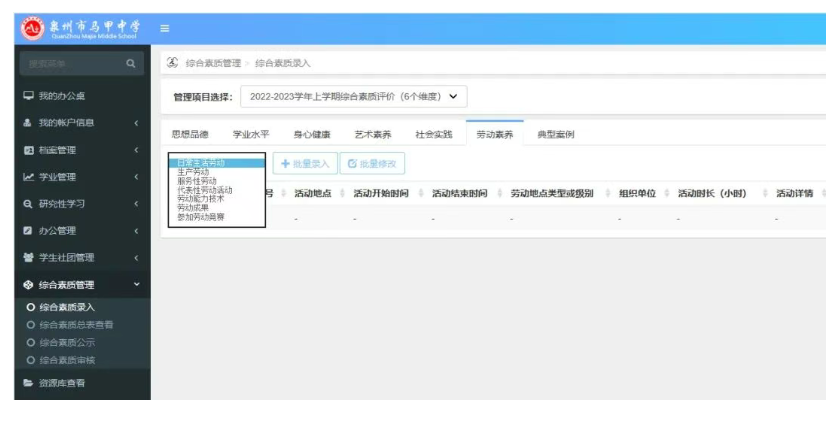Open 资源库查看 folder in sidebar

pos(61,382)
